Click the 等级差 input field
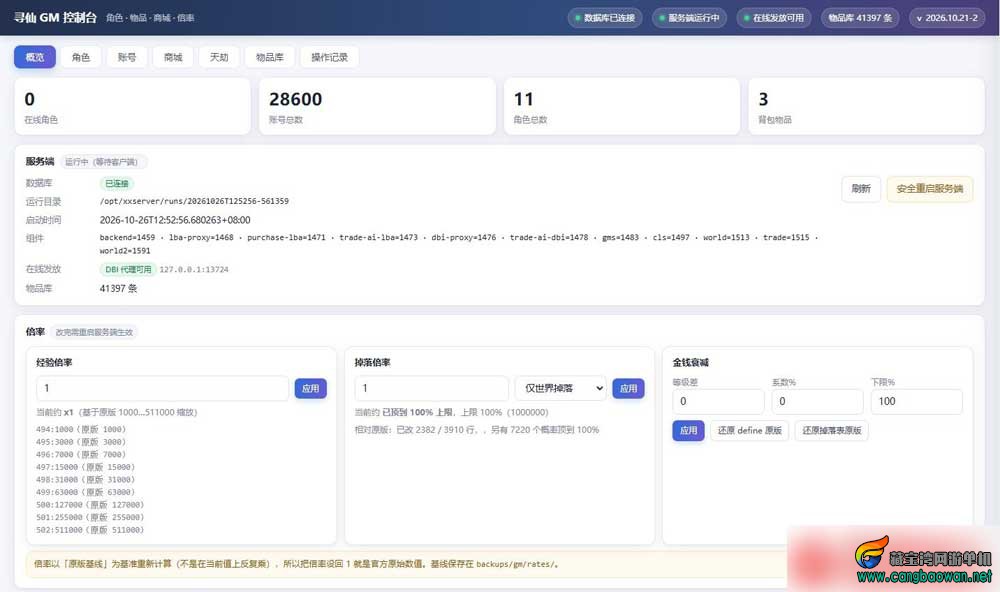The width and height of the screenshot is (1000, 592). 718,401
